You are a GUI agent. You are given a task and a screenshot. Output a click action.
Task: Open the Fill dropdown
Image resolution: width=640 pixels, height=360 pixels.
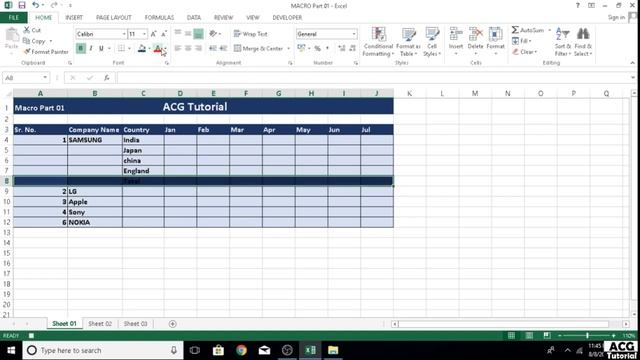pos(522,41)
